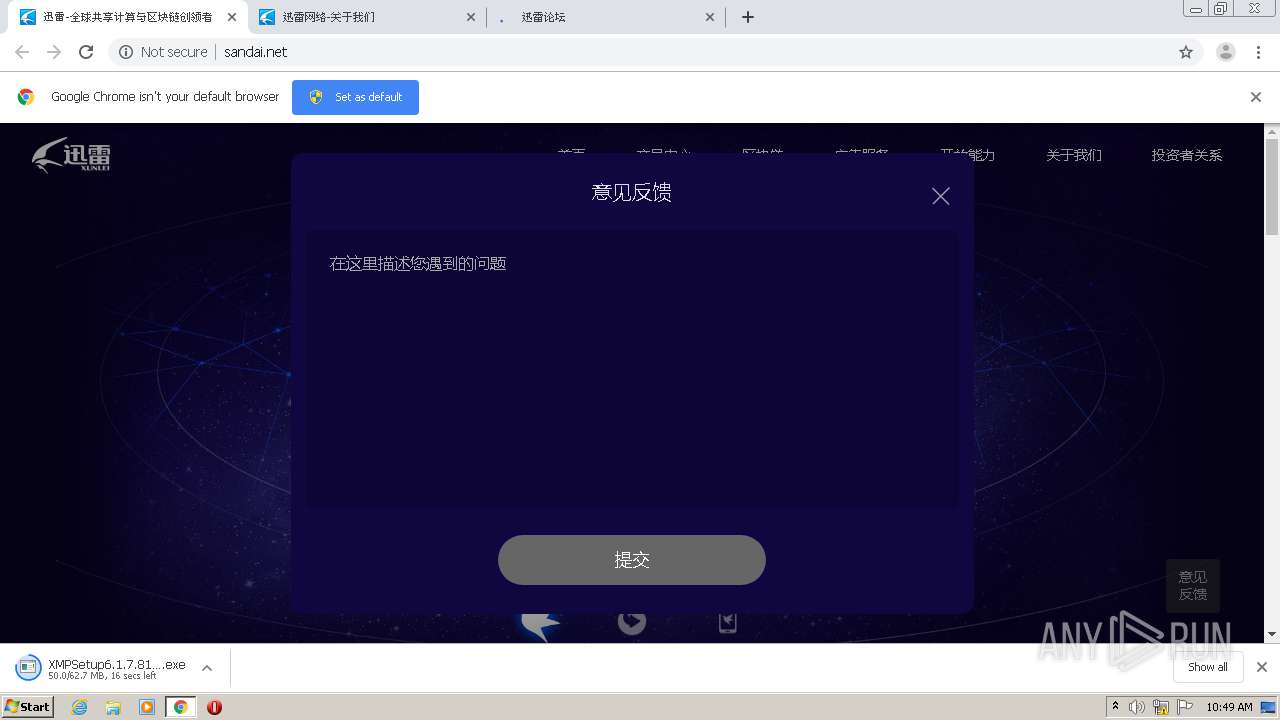This screenshot has height=720, width=1280.
Task: Open the 意见反馈 floating side button
Action: point(1193,585)
